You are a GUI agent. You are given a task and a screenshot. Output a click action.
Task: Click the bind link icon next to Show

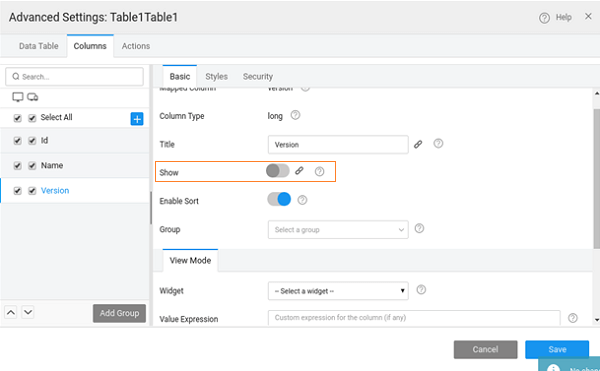(x=299, y=171)
